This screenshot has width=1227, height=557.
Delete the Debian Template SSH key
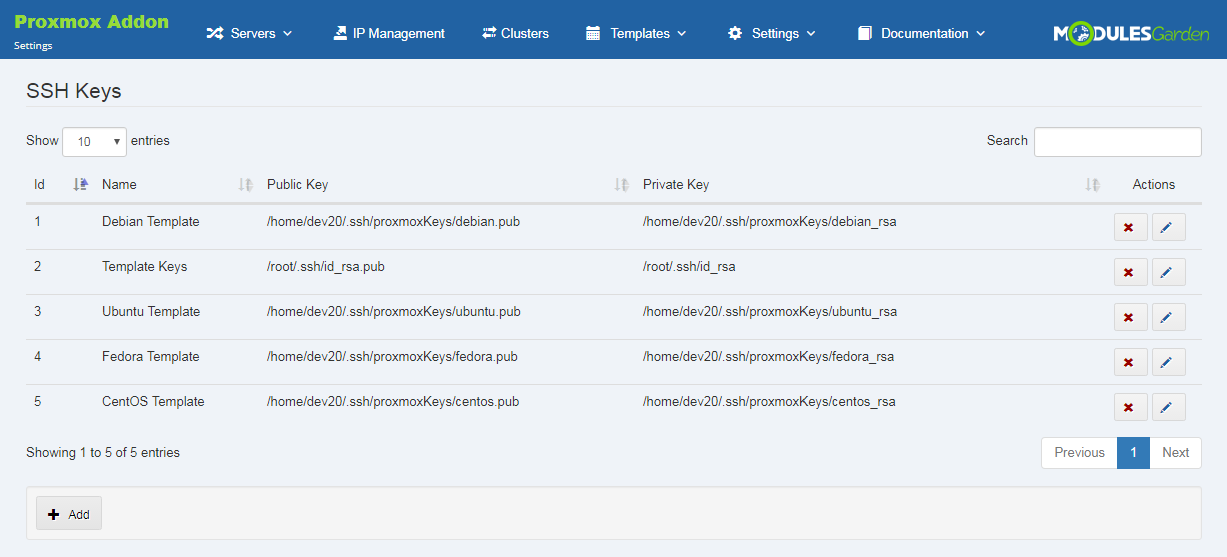(1130, 227)
